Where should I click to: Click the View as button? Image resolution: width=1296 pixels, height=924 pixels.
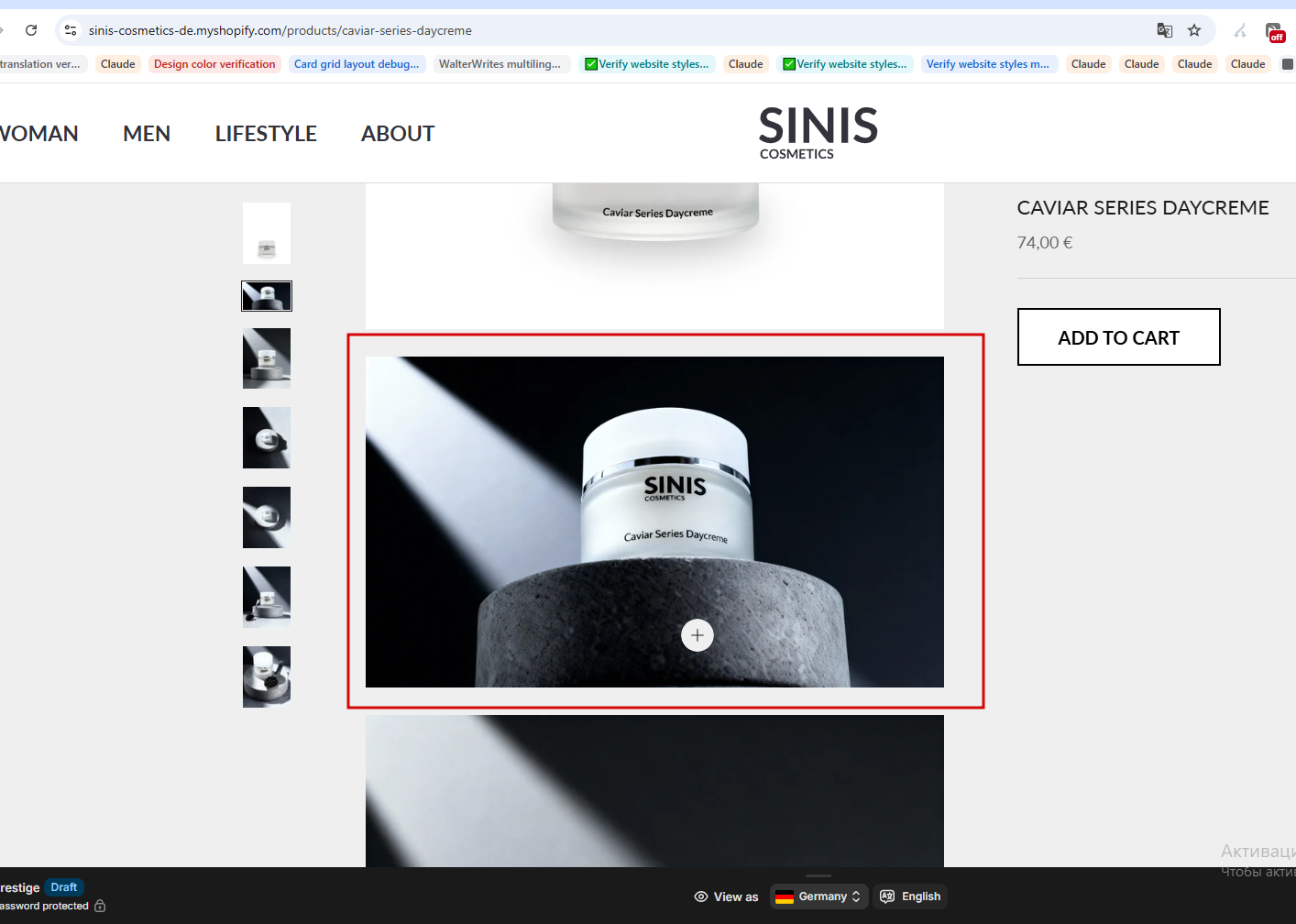pos(727,896)
